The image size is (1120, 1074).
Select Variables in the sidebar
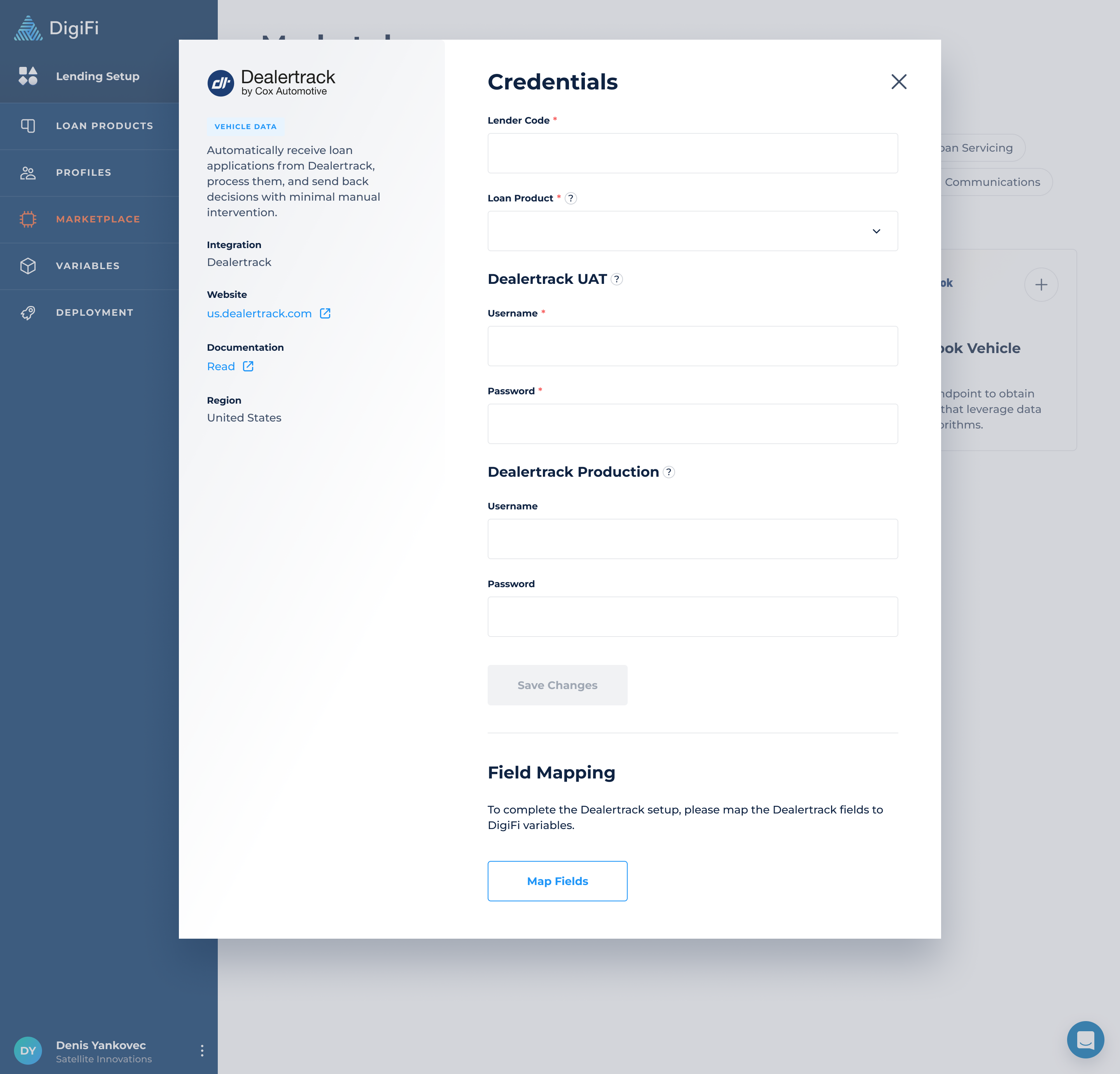click(87, 266)
